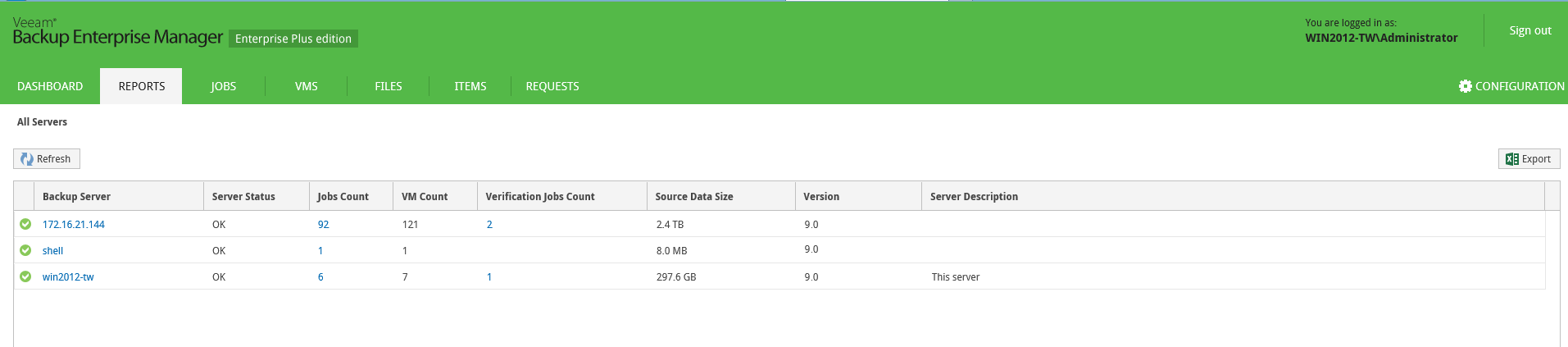Open the win2012-tw server link
Image resolution: width=1568 pixels, height=347 pixels.
[x=68, y=277]
